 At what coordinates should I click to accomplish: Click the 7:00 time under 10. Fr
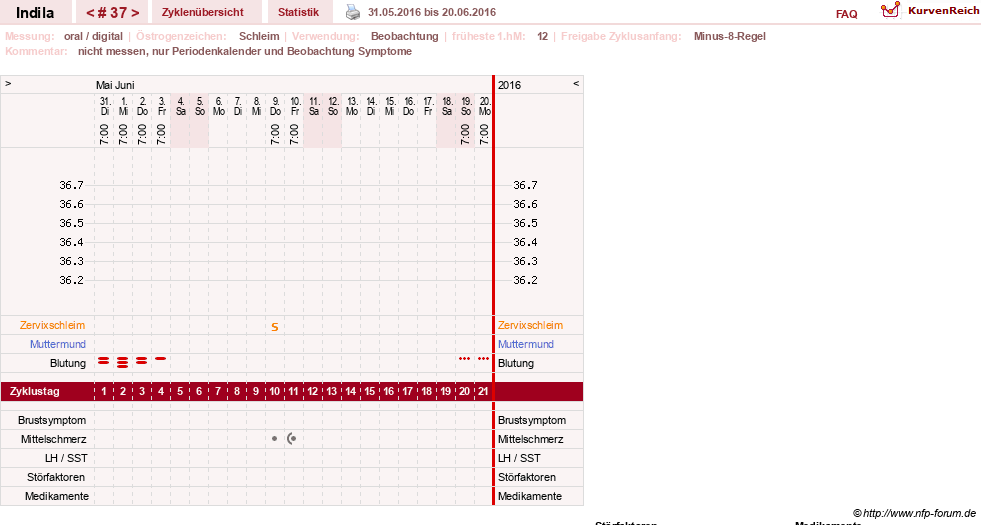pyautogui.click(x=294, y=134)
